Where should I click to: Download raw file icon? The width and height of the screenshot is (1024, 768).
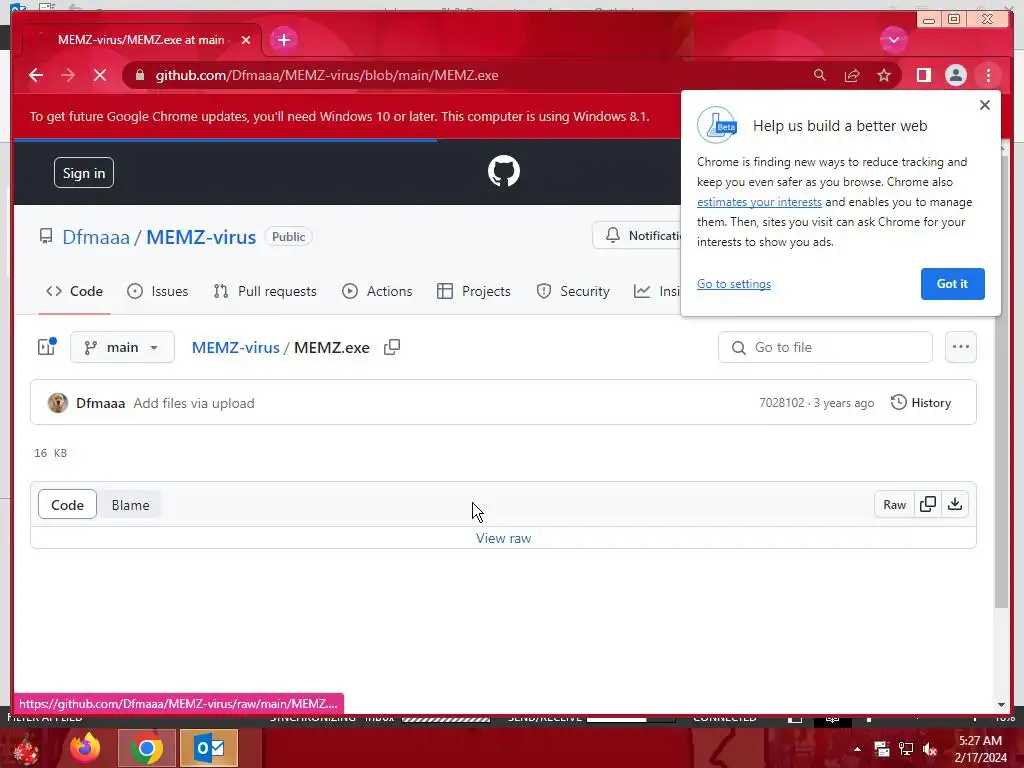click(955, 504)
